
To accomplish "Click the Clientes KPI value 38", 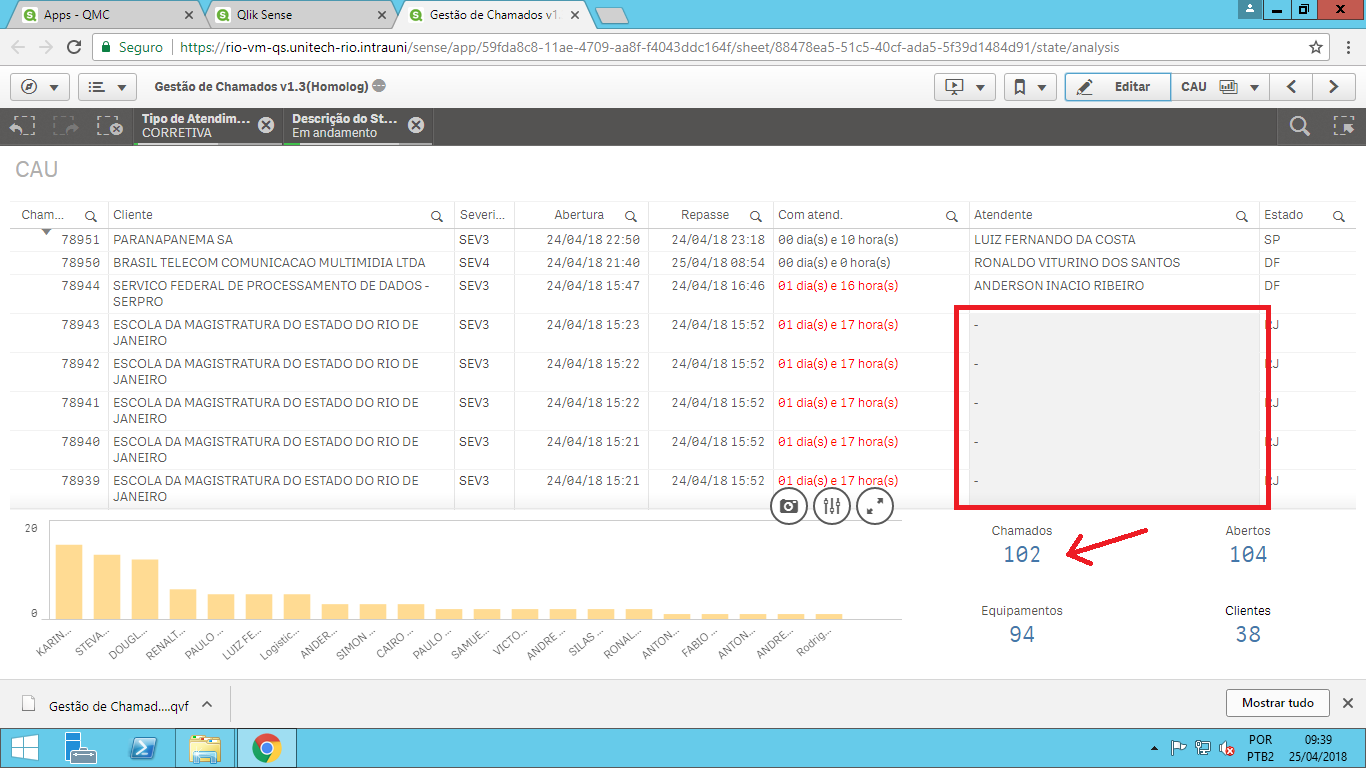I will pyautogui.click(x=1248, y=634).
